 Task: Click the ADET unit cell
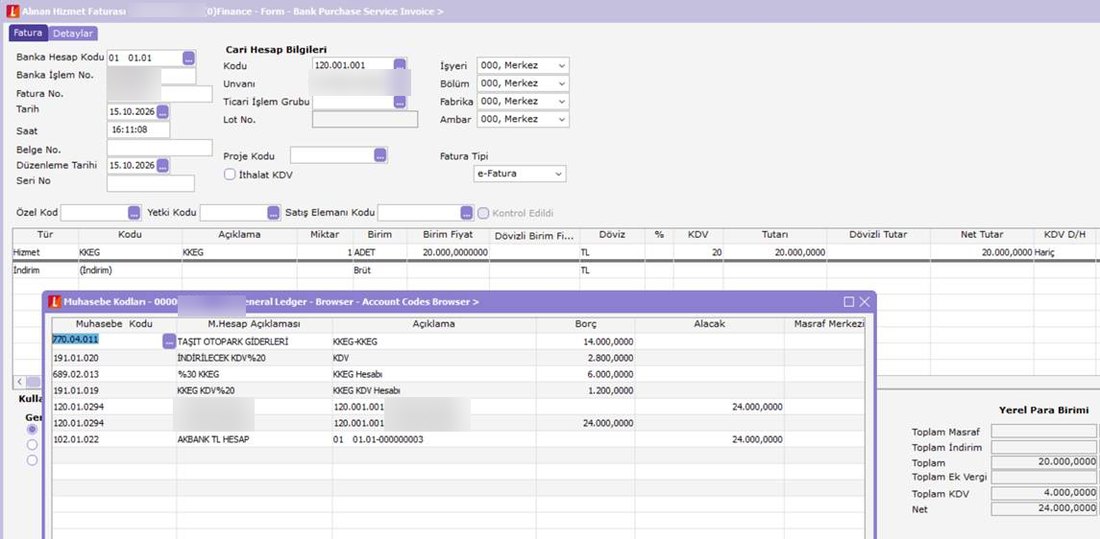[x=380, y=252]
